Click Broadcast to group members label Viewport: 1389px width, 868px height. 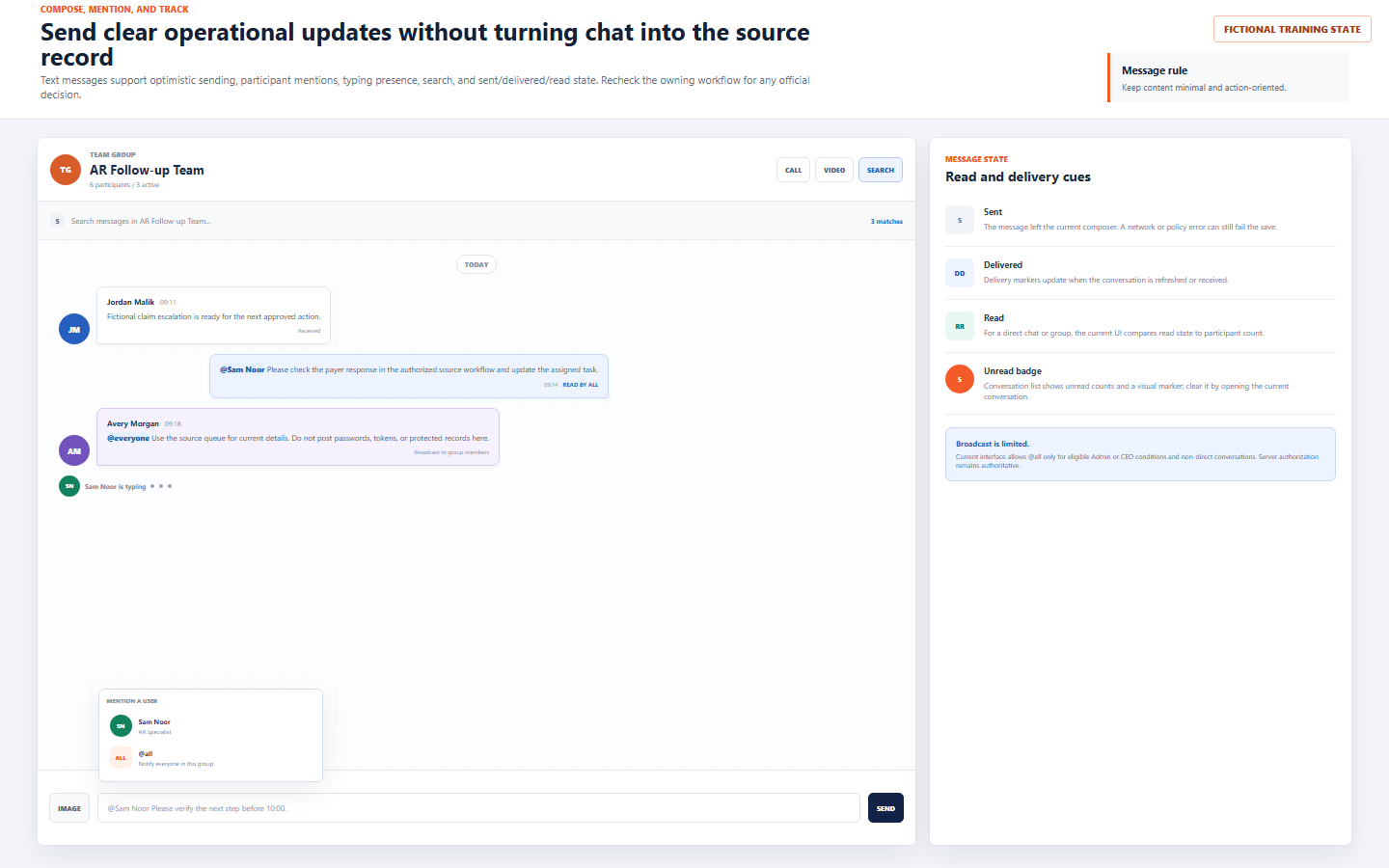click(x=451, y=452)
